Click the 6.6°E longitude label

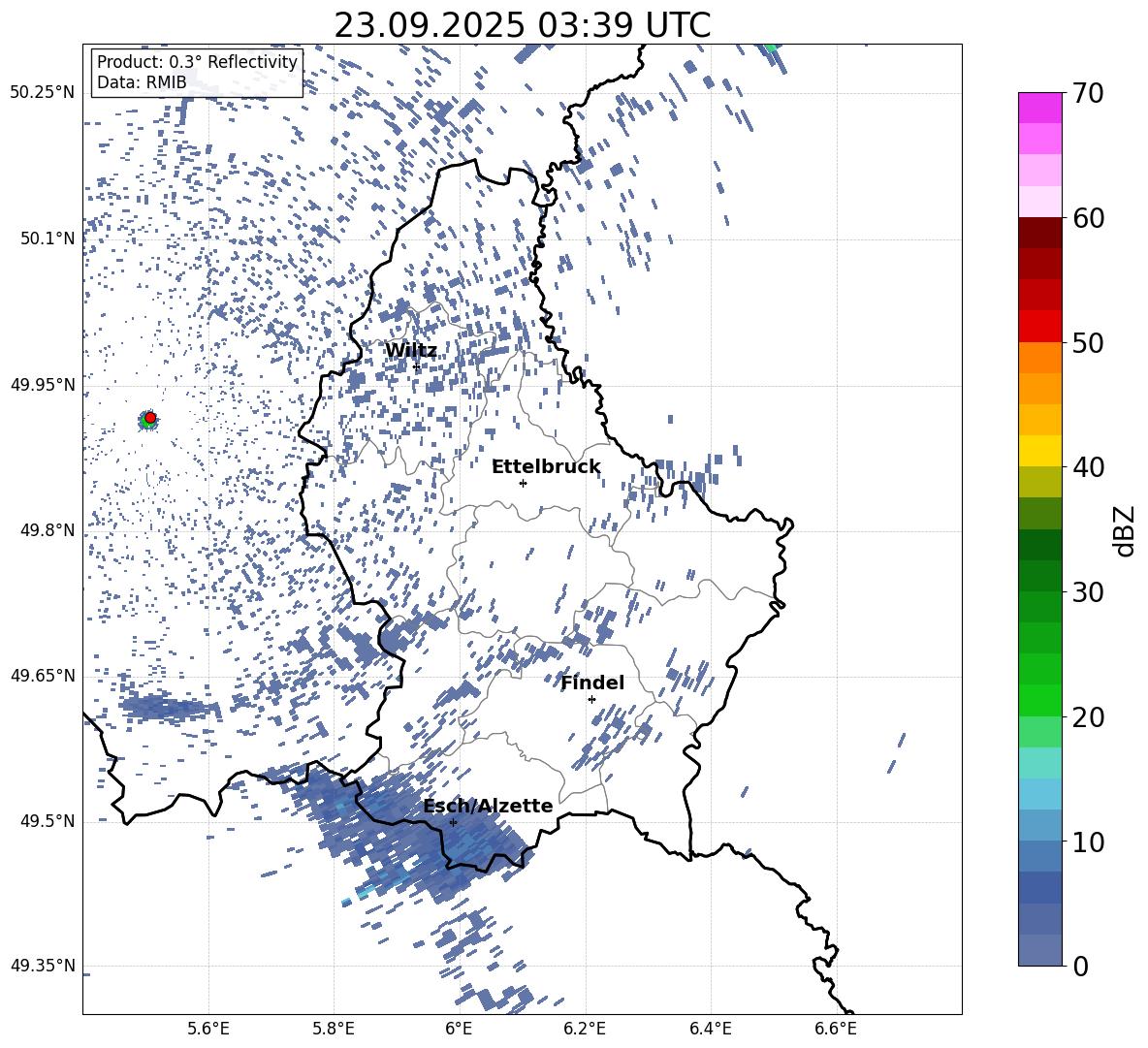coord(836,1029)
